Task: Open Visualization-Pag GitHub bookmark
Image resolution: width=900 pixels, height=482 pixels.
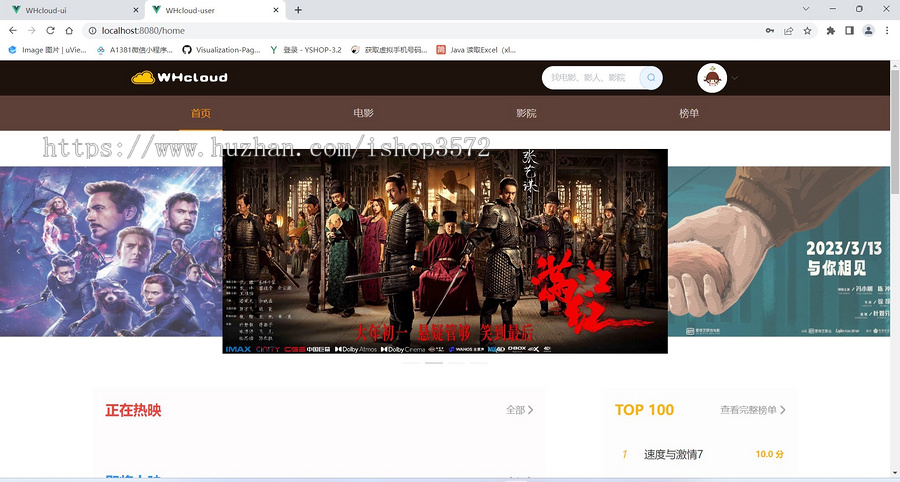Action: pyautogui.click(x=222, y=50)
